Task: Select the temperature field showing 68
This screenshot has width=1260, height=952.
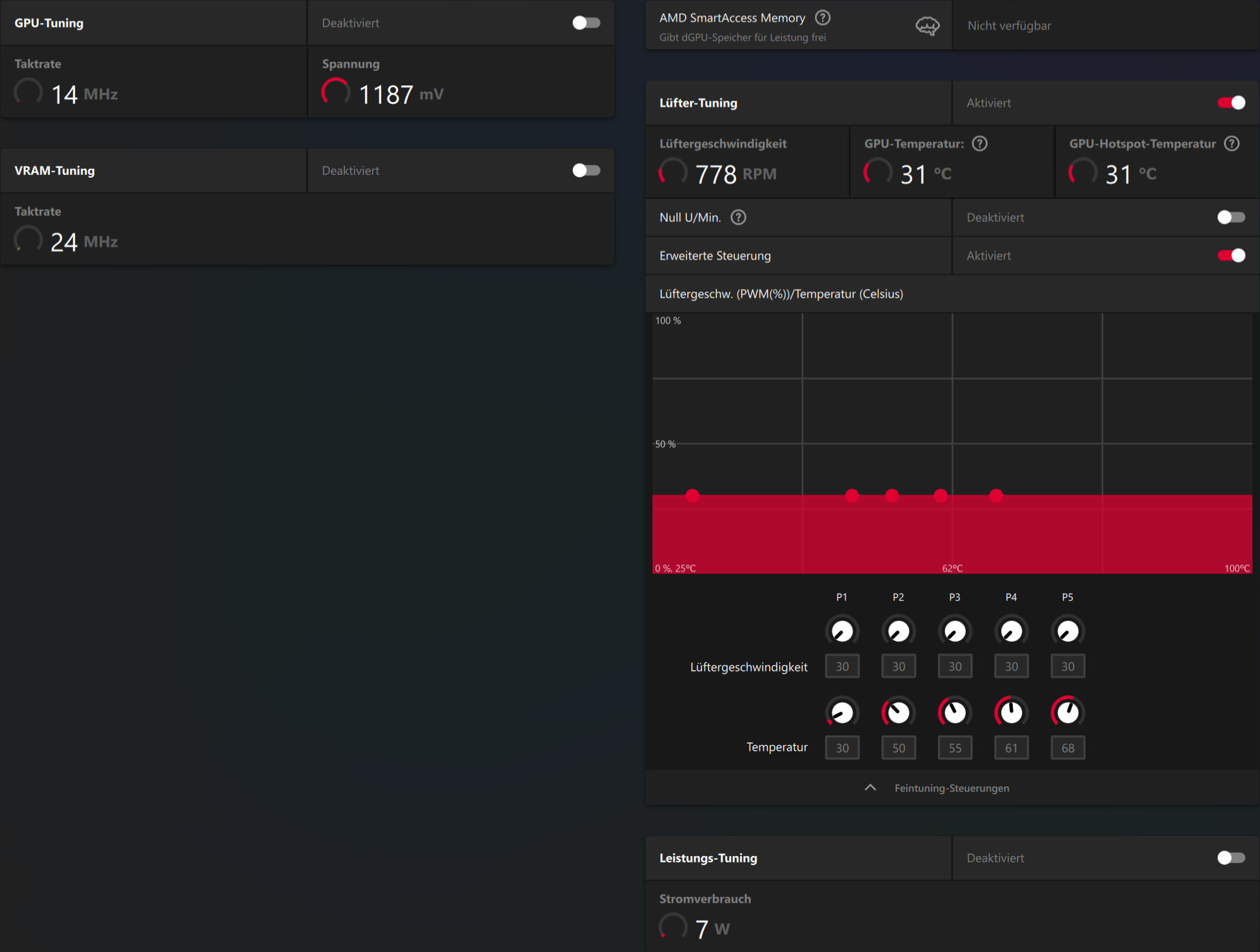Action: pos(1068,748)
